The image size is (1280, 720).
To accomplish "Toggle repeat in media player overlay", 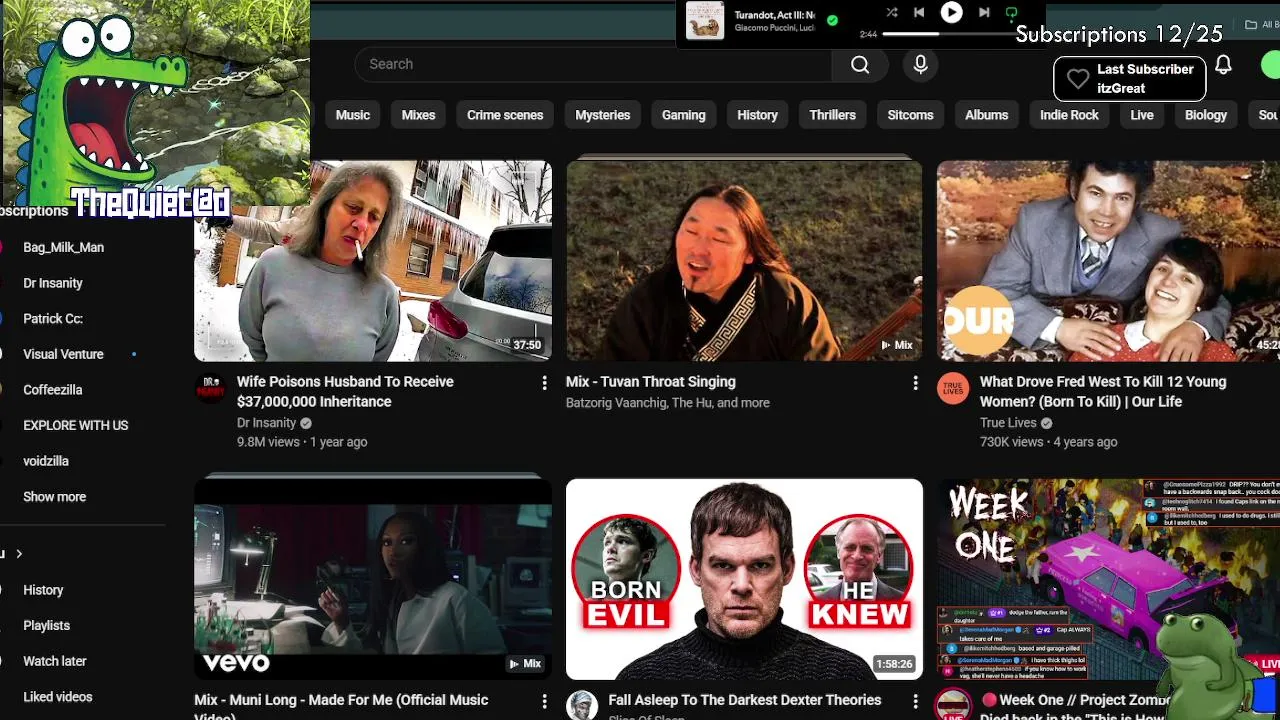I will coord(1011,13).
